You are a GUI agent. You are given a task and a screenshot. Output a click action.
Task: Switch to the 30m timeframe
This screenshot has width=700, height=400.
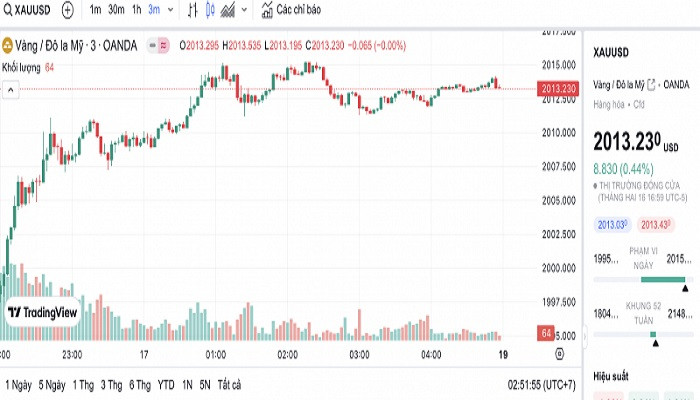[x=116, y=10]
